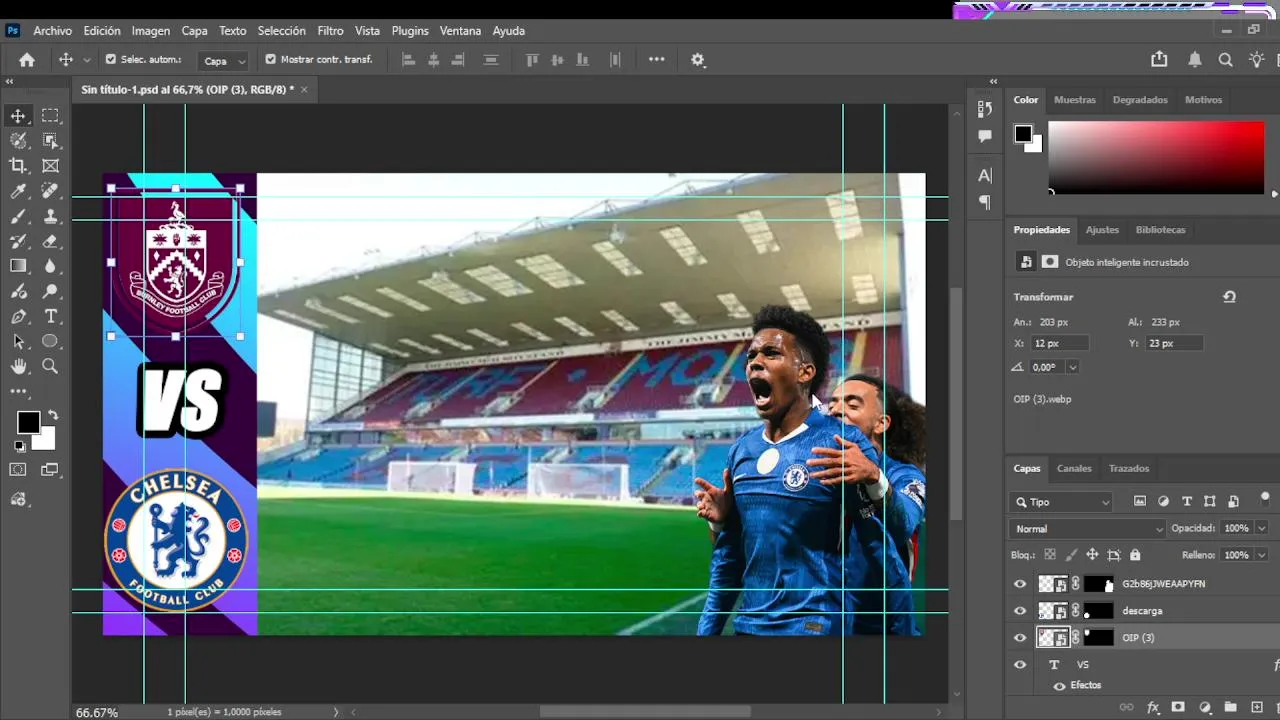Open the Normal blend mode dropdown
The height and width of the screenshot is (720, 1280).
[1088, 529]
